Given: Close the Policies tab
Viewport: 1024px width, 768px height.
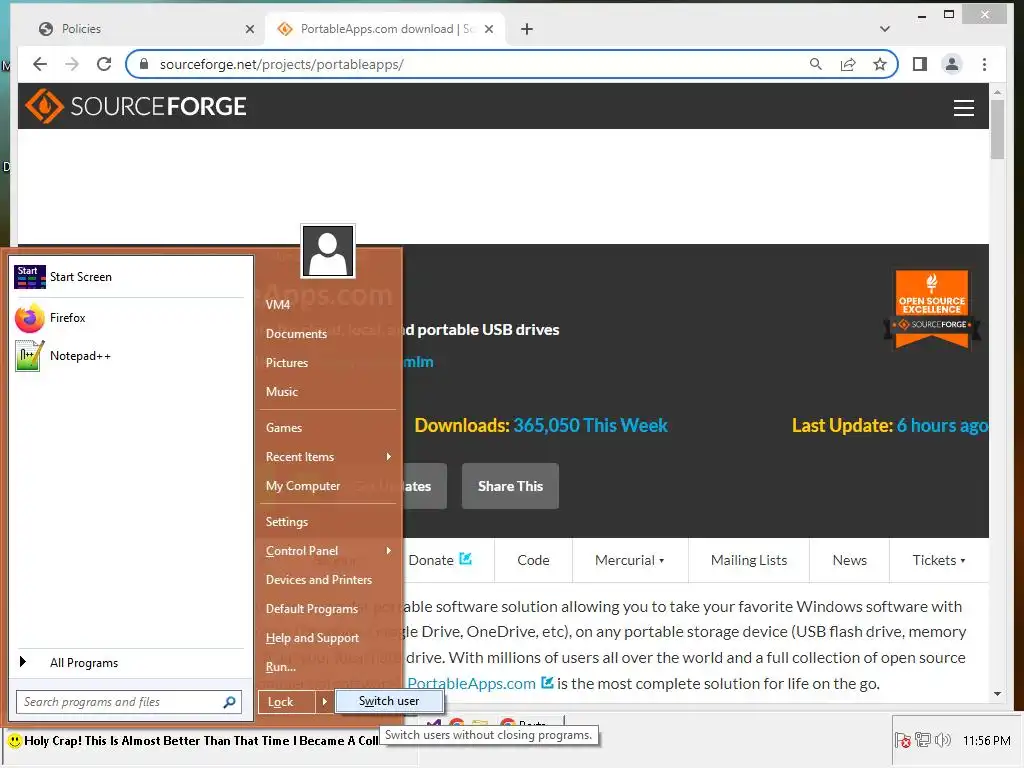Looking at the screenshot, I should pos(249,29).
